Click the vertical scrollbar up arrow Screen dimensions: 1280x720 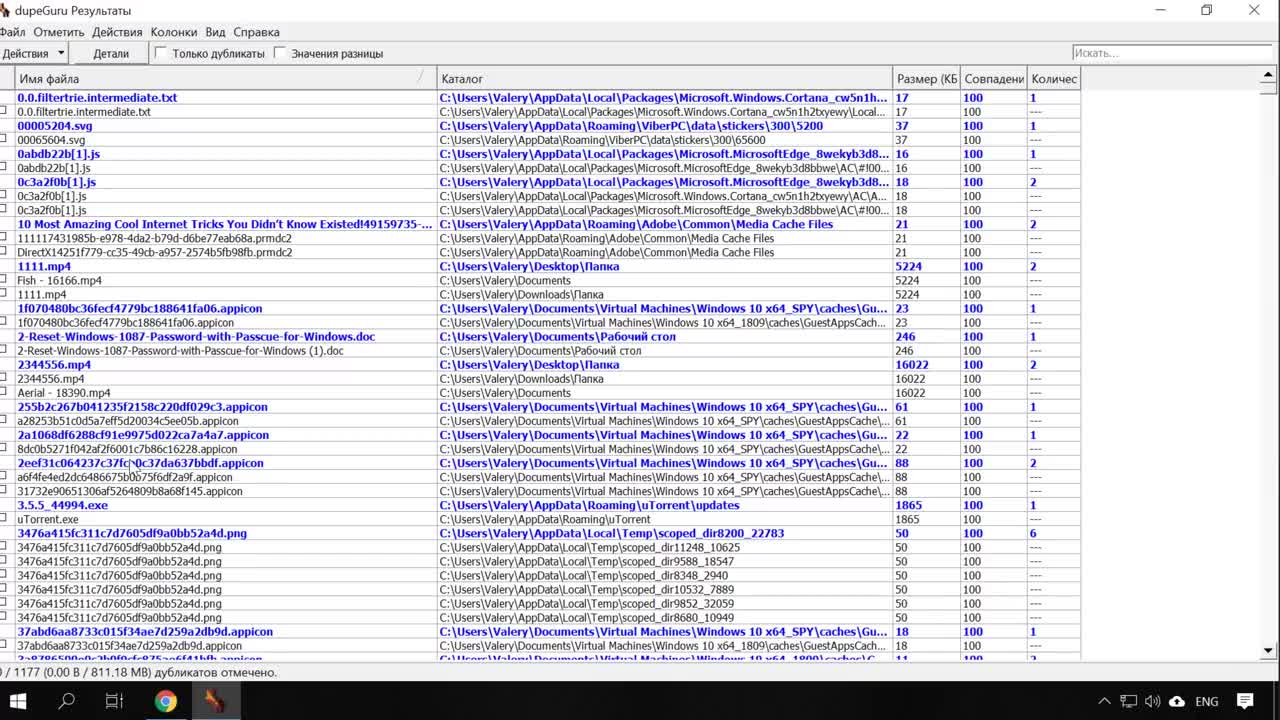[x=1269, y=75]
